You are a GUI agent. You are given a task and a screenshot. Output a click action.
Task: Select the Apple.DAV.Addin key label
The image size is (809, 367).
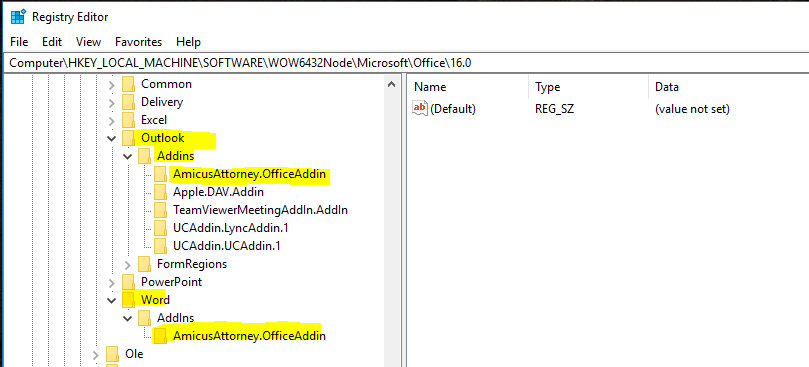[218, 193]
